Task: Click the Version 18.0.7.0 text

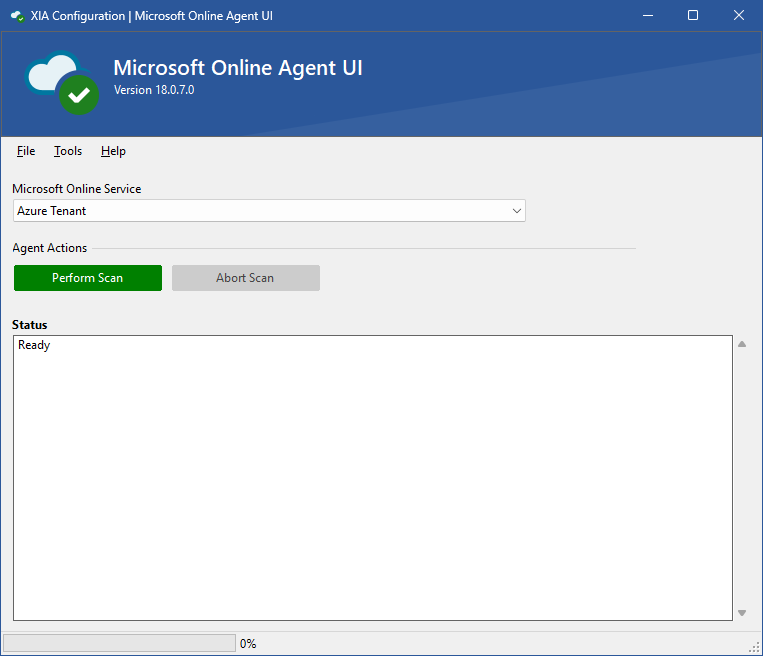Action: click(x=154, y=90)
